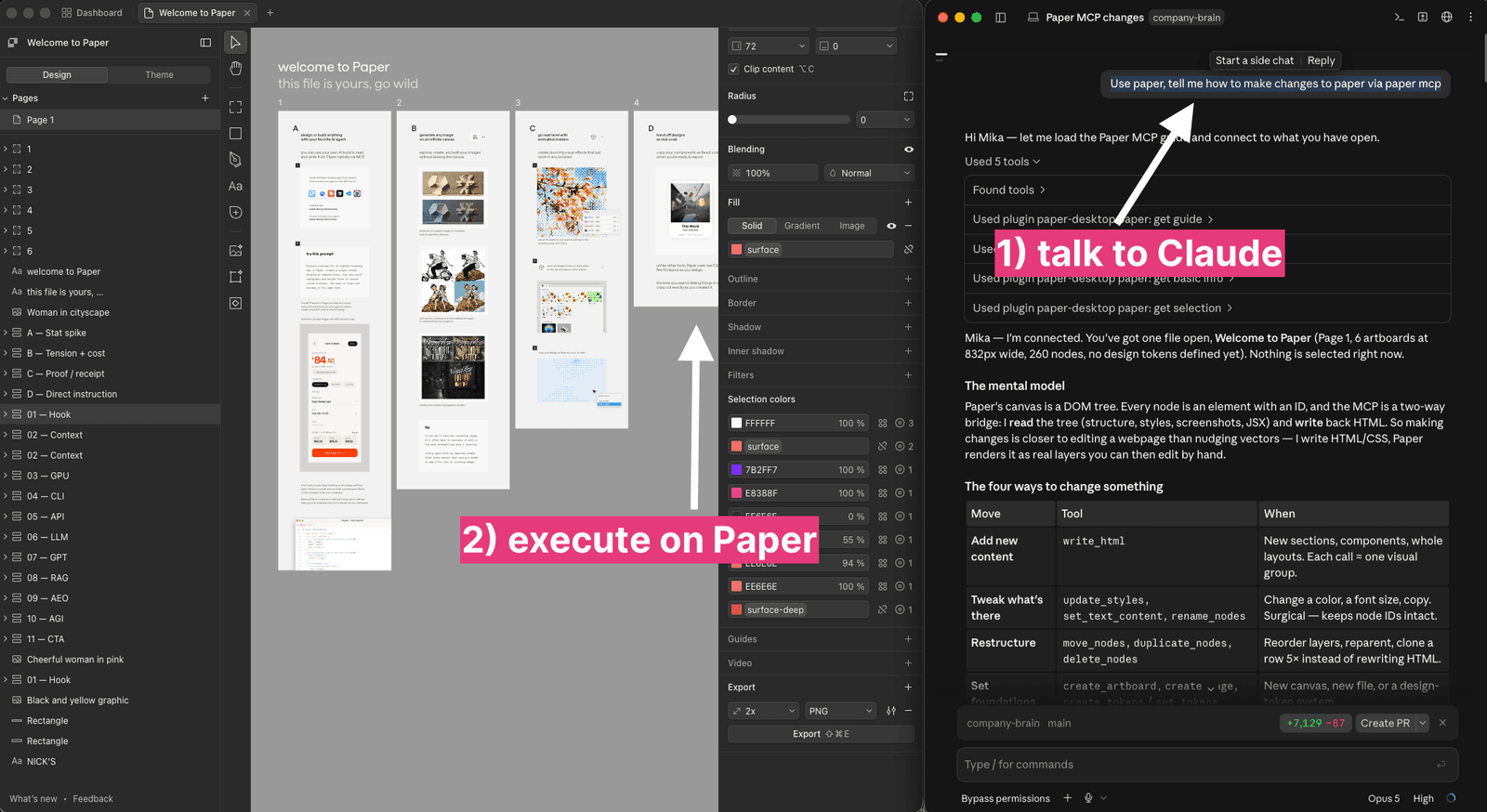Image resolution: width=1487 pixels, height=812 pixels.
Task: Uncheck the Clip content checkbox
Action: (x=734, y=69)
